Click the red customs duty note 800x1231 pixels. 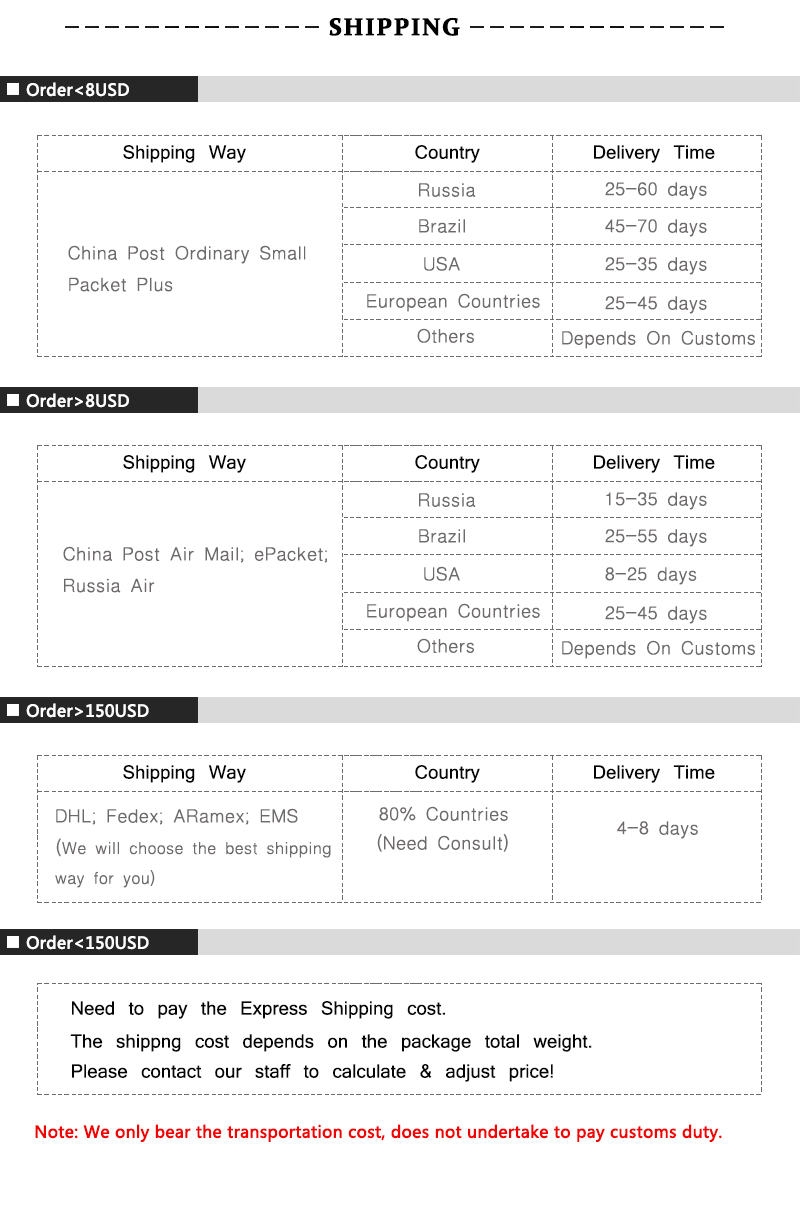[x=378, y=1132]
